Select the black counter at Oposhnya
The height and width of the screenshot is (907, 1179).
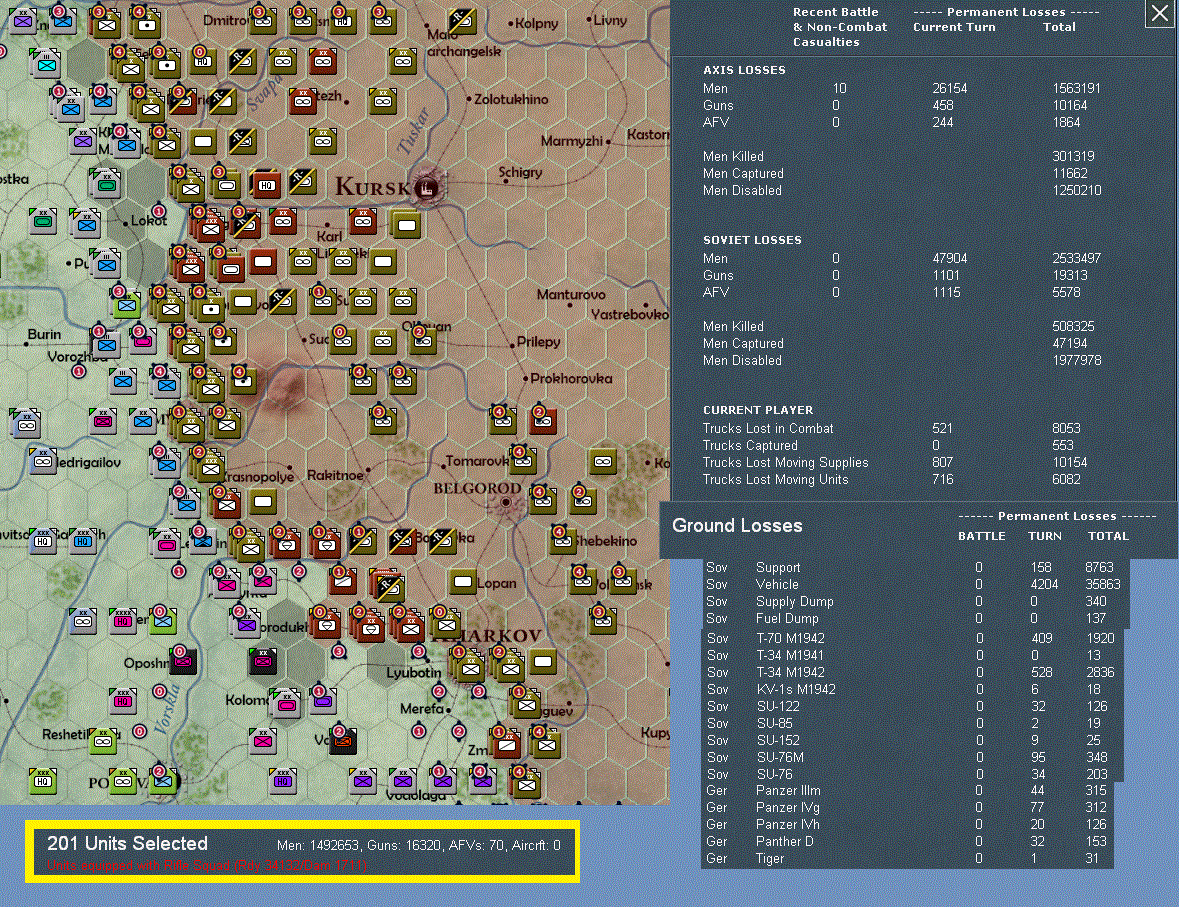[183, 661]
